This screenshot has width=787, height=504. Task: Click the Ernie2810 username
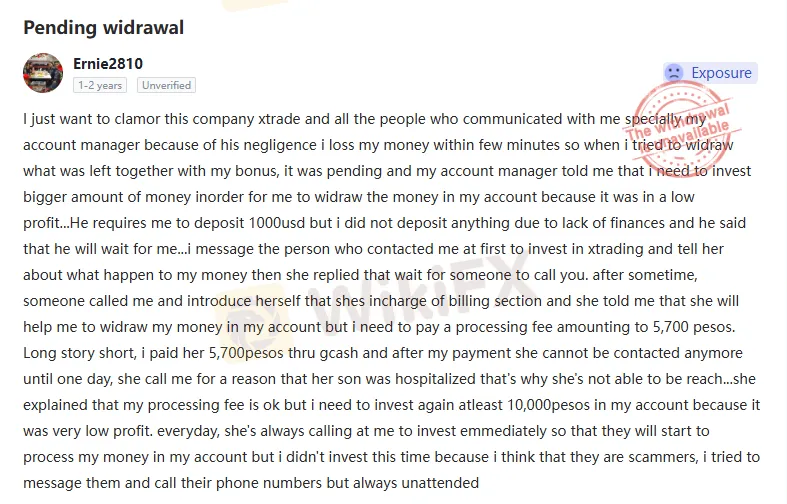108,64
